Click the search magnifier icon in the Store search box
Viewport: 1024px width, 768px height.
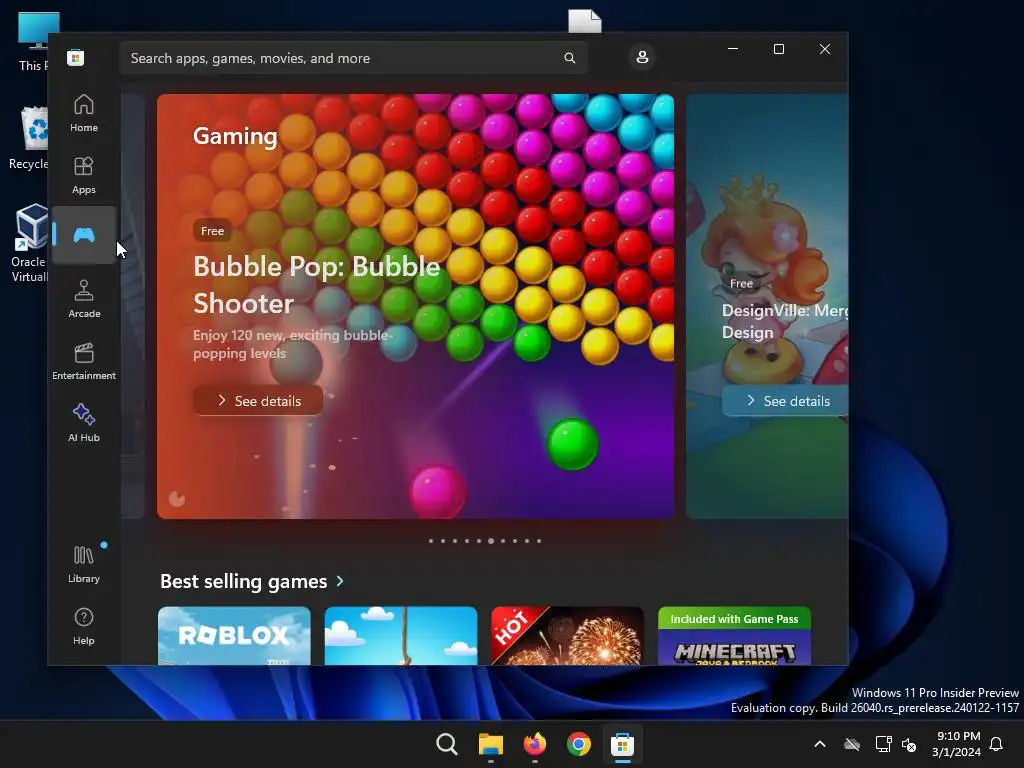click(569, 58)
